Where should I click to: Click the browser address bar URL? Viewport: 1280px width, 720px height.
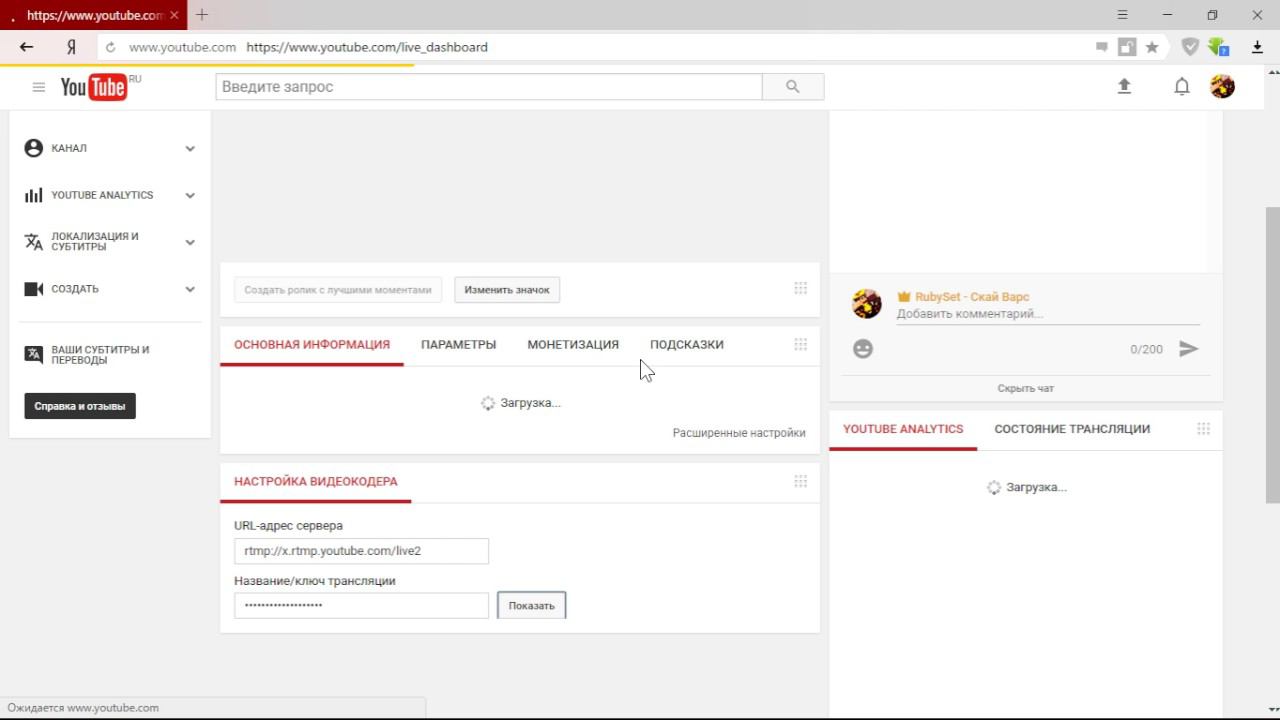[x=367, y=47]
